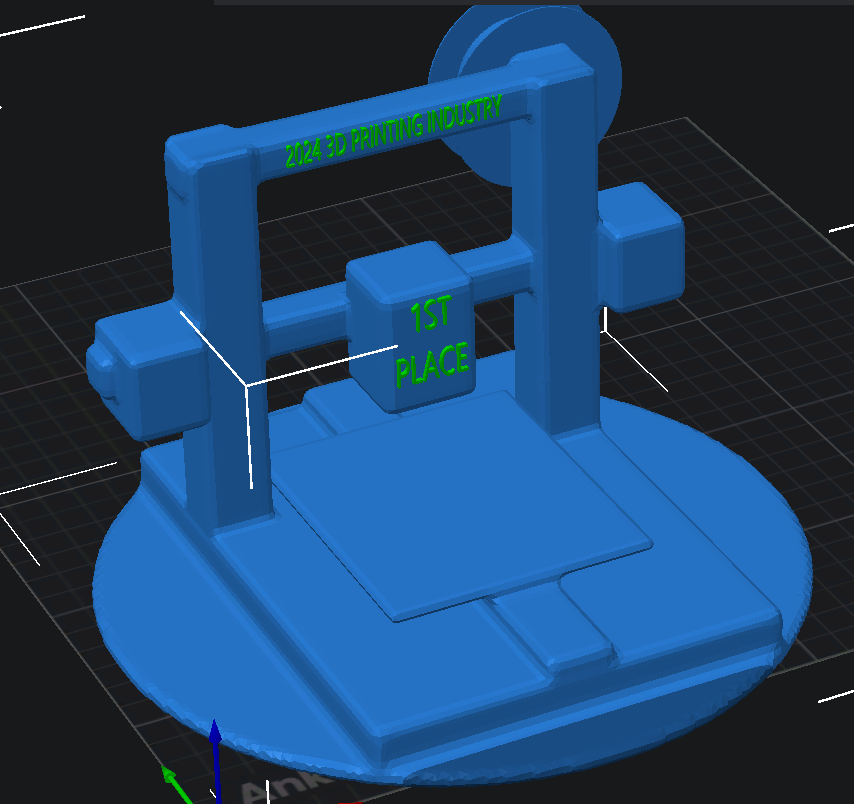Viewport: 854px width, 804px height.
Task: Click the square print bed on the model
Action: point(463,507)
